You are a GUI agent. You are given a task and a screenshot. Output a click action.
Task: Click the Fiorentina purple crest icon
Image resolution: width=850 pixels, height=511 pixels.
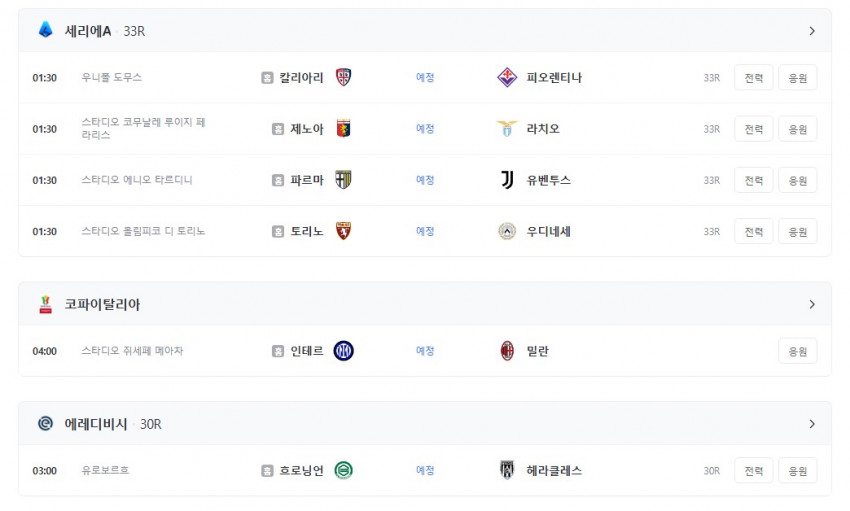[x=507, y=77]
